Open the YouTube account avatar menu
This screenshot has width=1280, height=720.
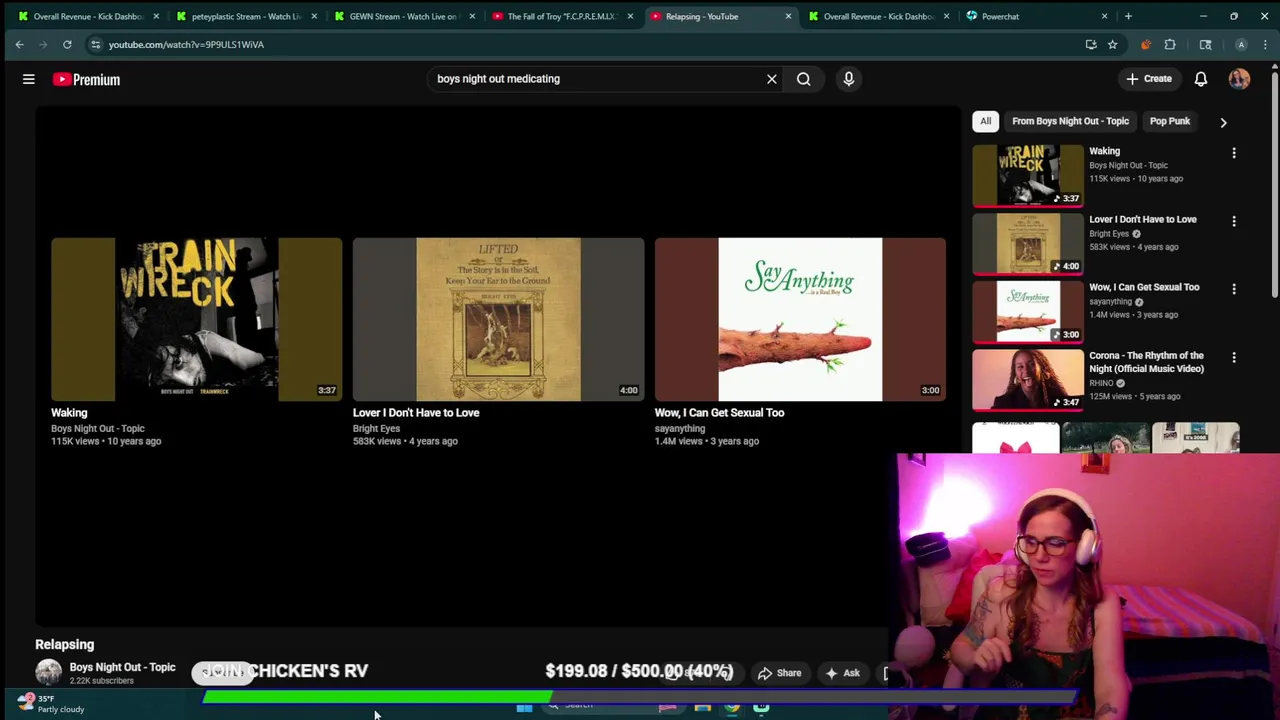tap(1239, 79)
